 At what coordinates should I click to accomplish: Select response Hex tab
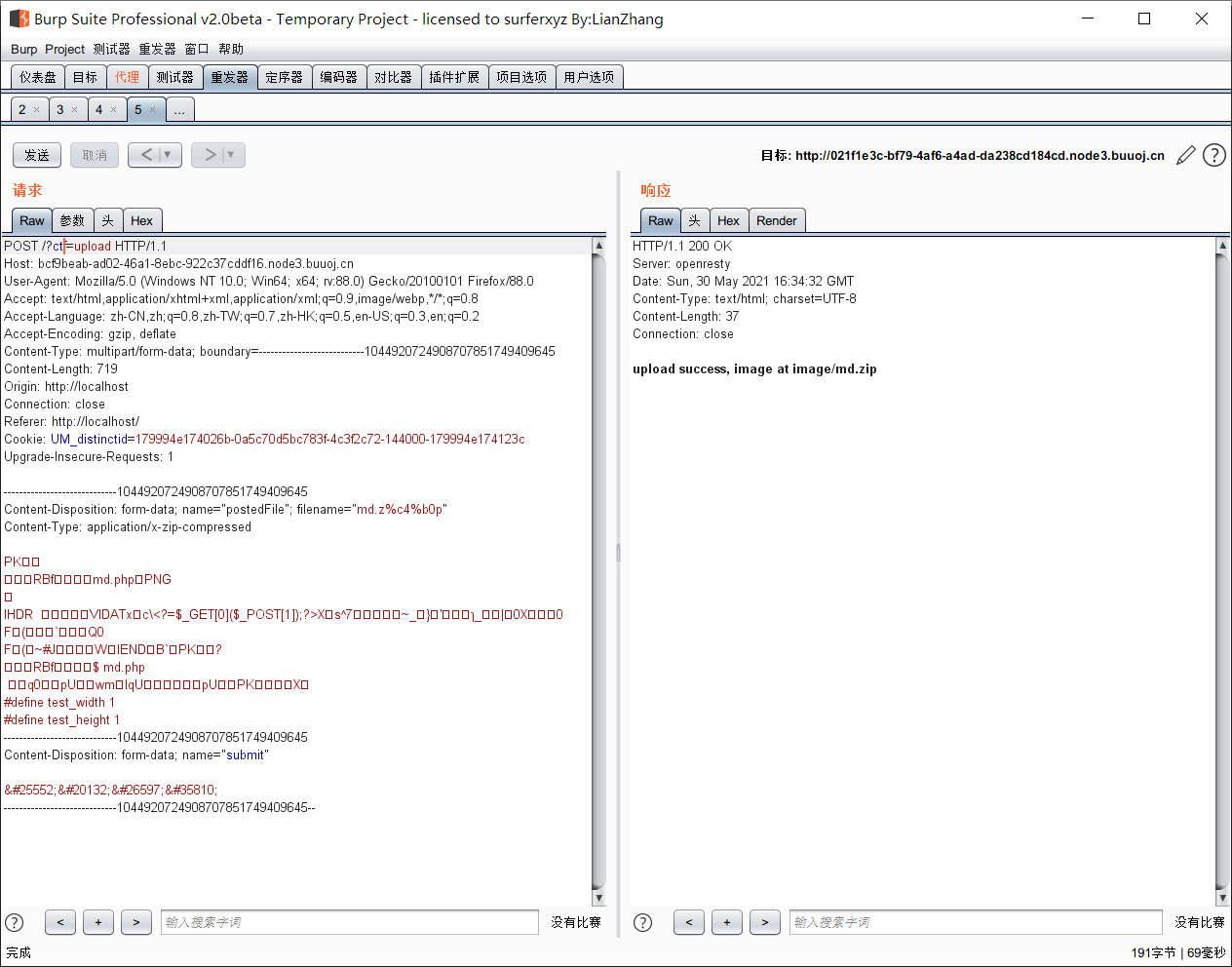click(728, 221)
